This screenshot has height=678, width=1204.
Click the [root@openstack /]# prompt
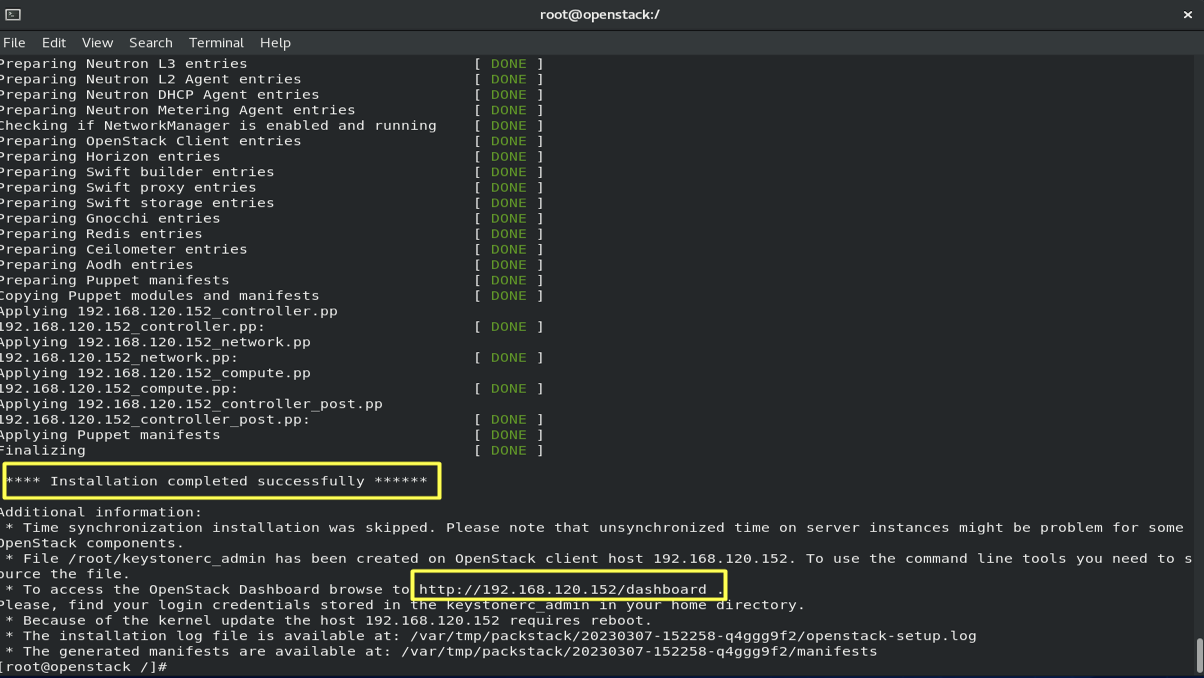(x=83, y=667)
